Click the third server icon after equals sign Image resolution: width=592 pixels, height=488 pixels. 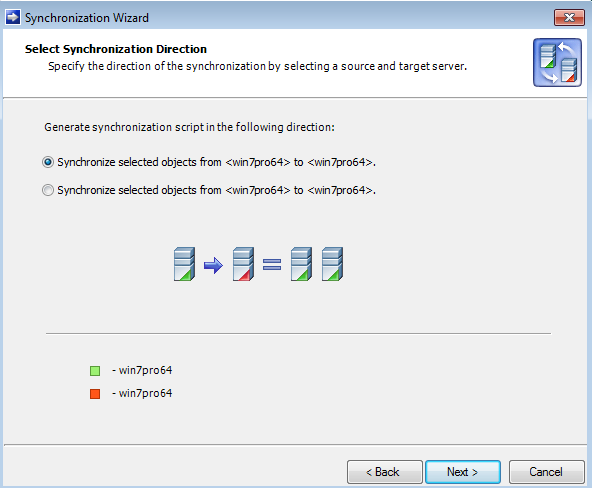pos(301,264)
